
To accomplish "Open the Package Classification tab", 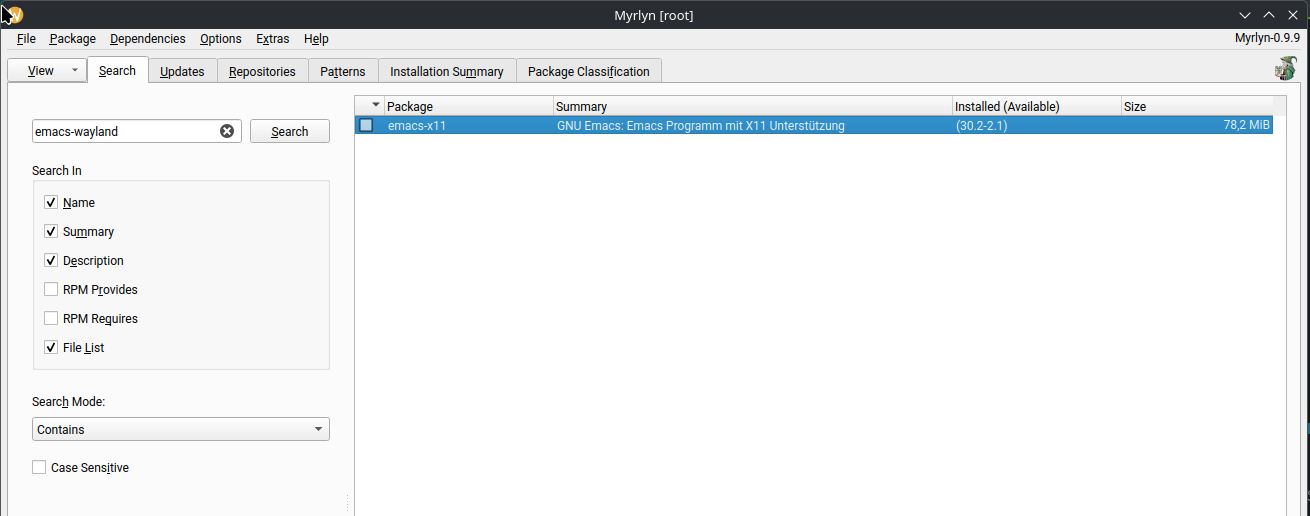I will click(588, 71).
